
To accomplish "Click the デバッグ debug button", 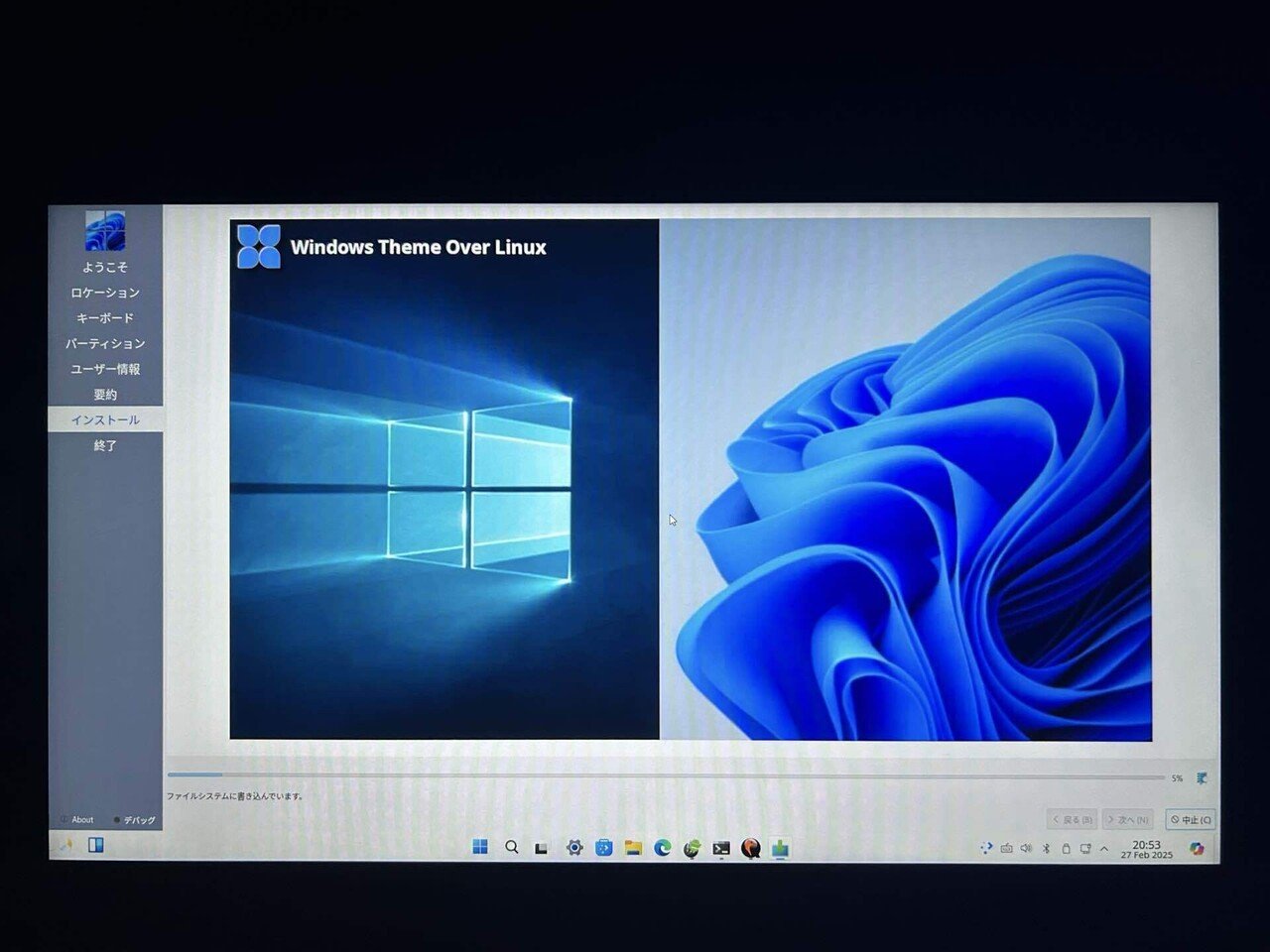I will click(135, 820).
